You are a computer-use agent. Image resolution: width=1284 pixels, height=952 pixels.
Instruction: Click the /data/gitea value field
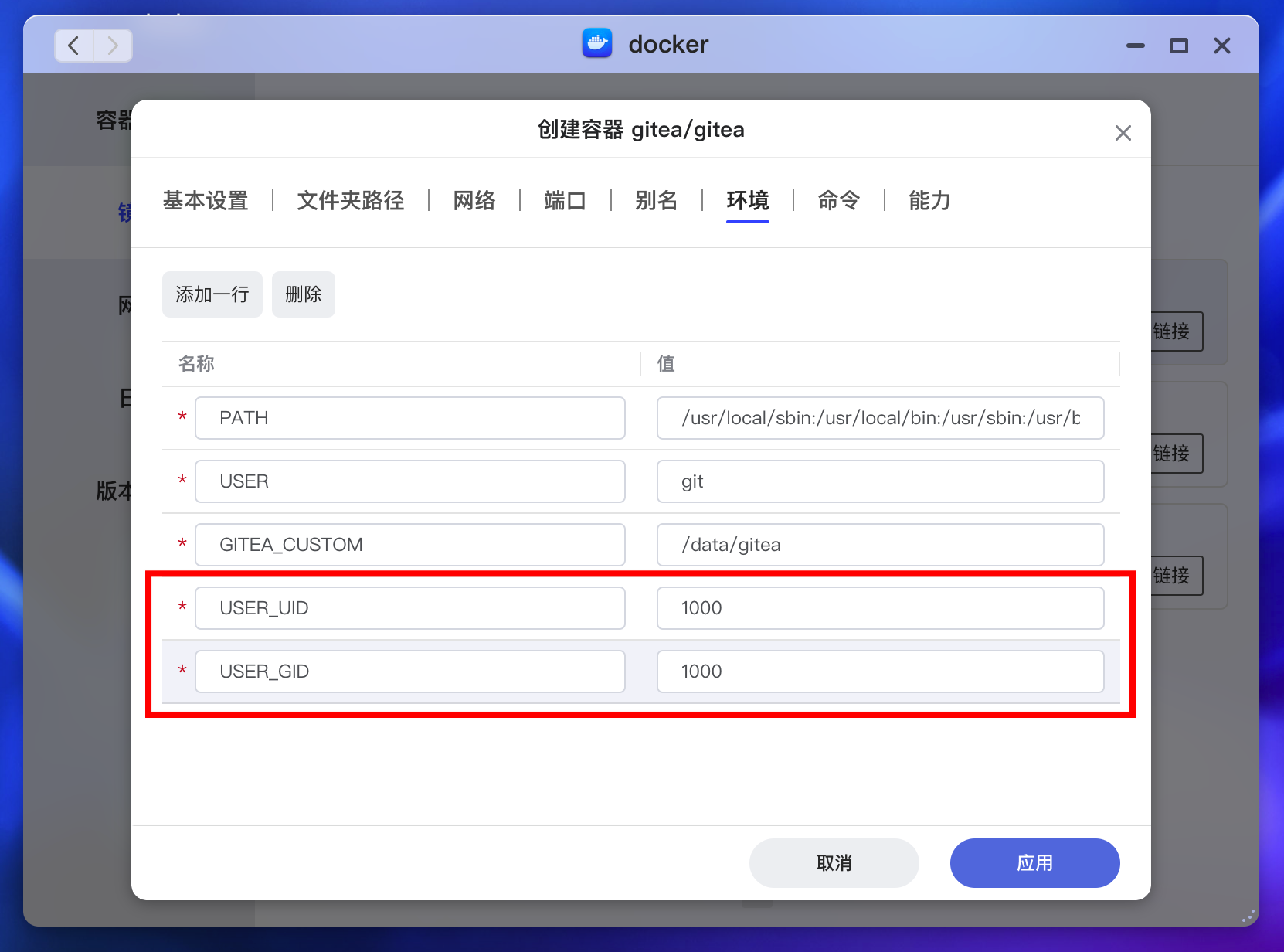pos(881,545)
